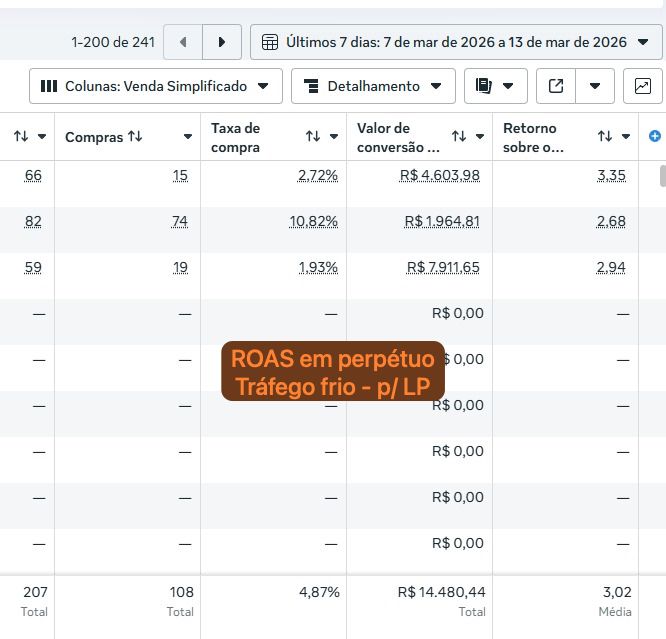This screenshot has height=639, width=666.
Task: Open the charts view icon
Action: (x=642, y=86)
